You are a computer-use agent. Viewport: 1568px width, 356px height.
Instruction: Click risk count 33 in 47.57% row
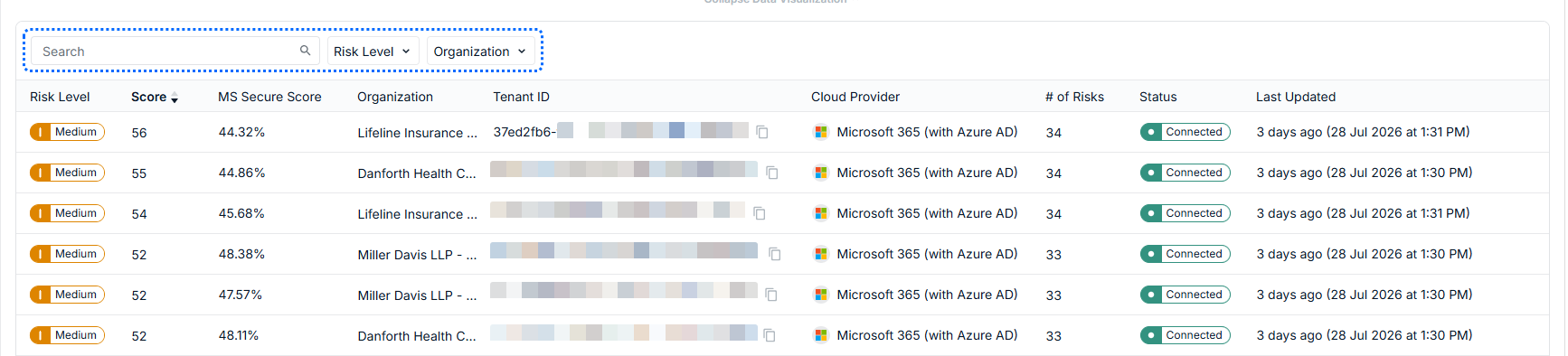coord(1053,295)
